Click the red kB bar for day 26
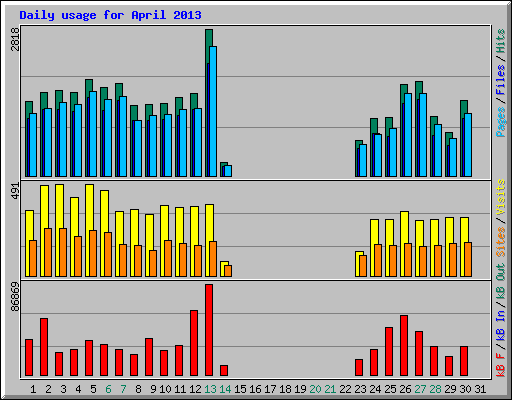Screen dimensions: 512x400 click(404, 346)
